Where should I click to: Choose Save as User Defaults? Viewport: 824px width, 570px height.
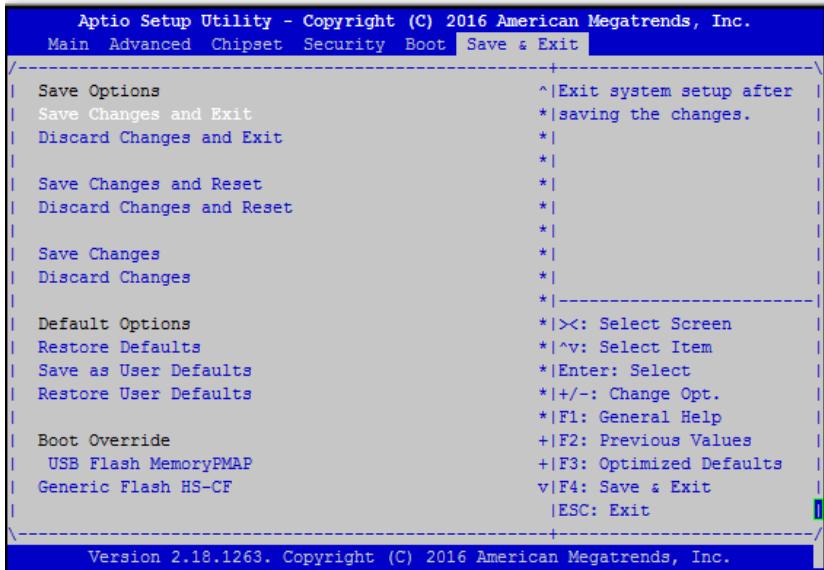coord(145,370)
